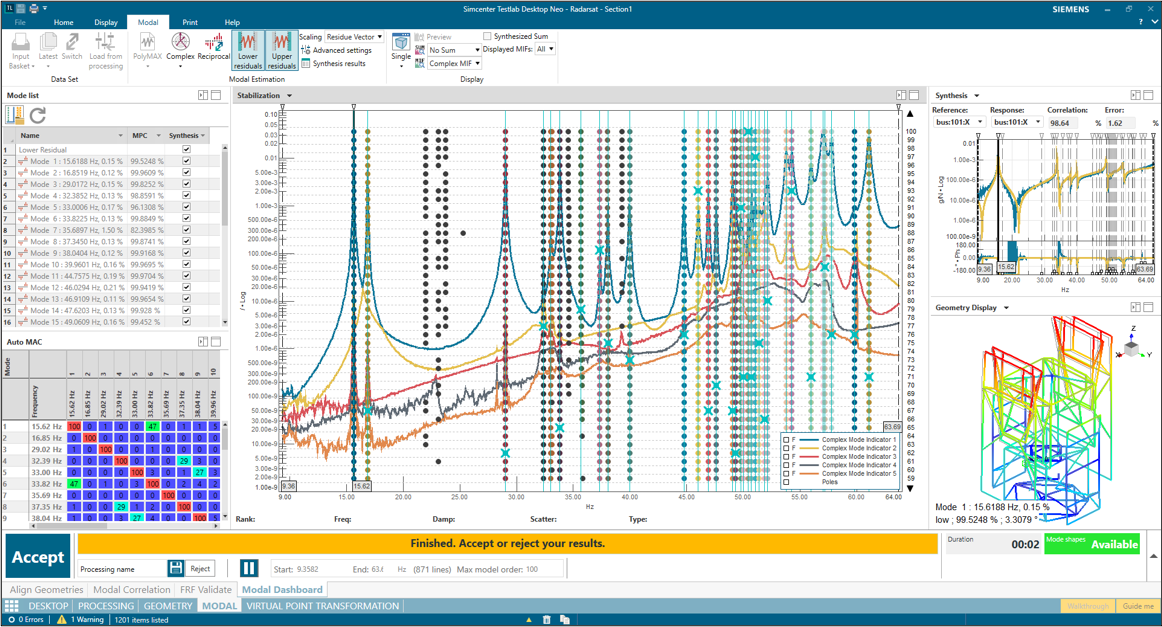This screenshot has height=627, width=1162.
Task: Click the large Accept button
Action: (38, 555)
